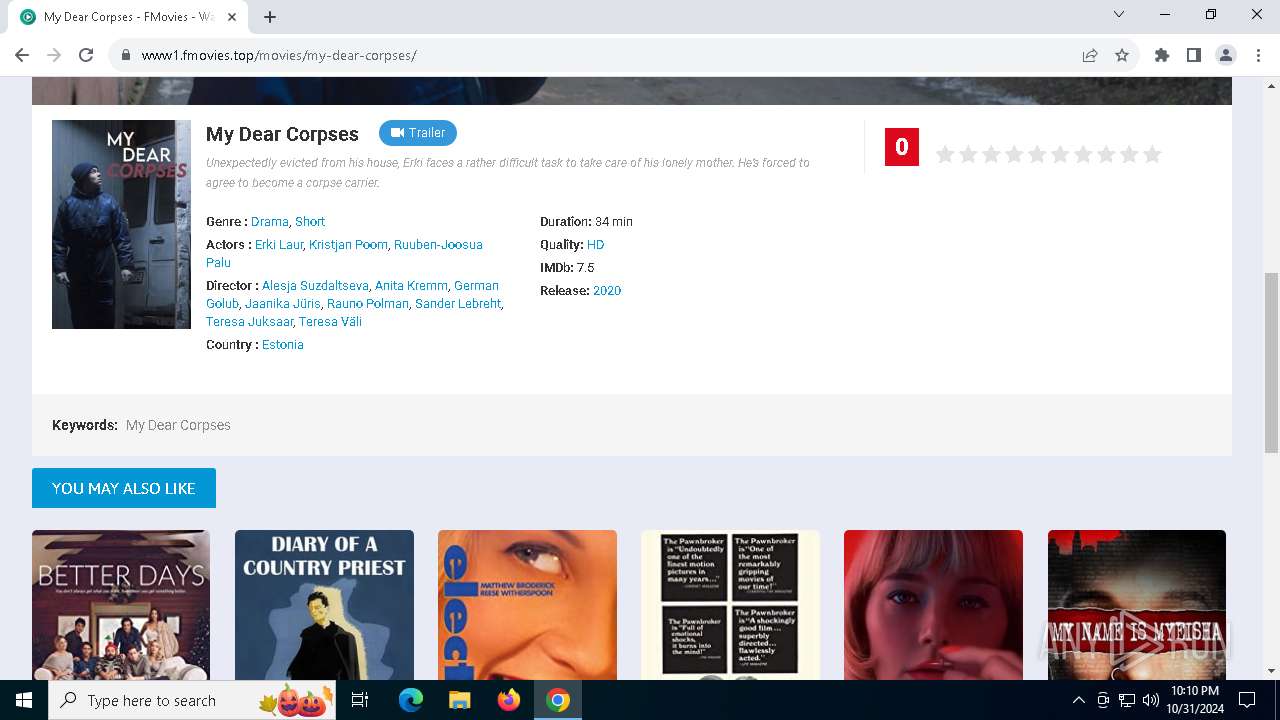Open the network status tray icon
The width and height of the screenshot is (1280, 720).
coord(1127,700)
